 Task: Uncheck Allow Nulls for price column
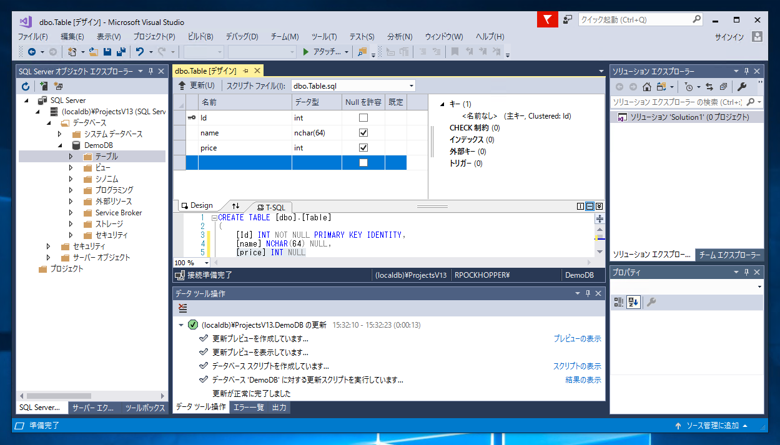pyautogui.click(x=363, y=148)
